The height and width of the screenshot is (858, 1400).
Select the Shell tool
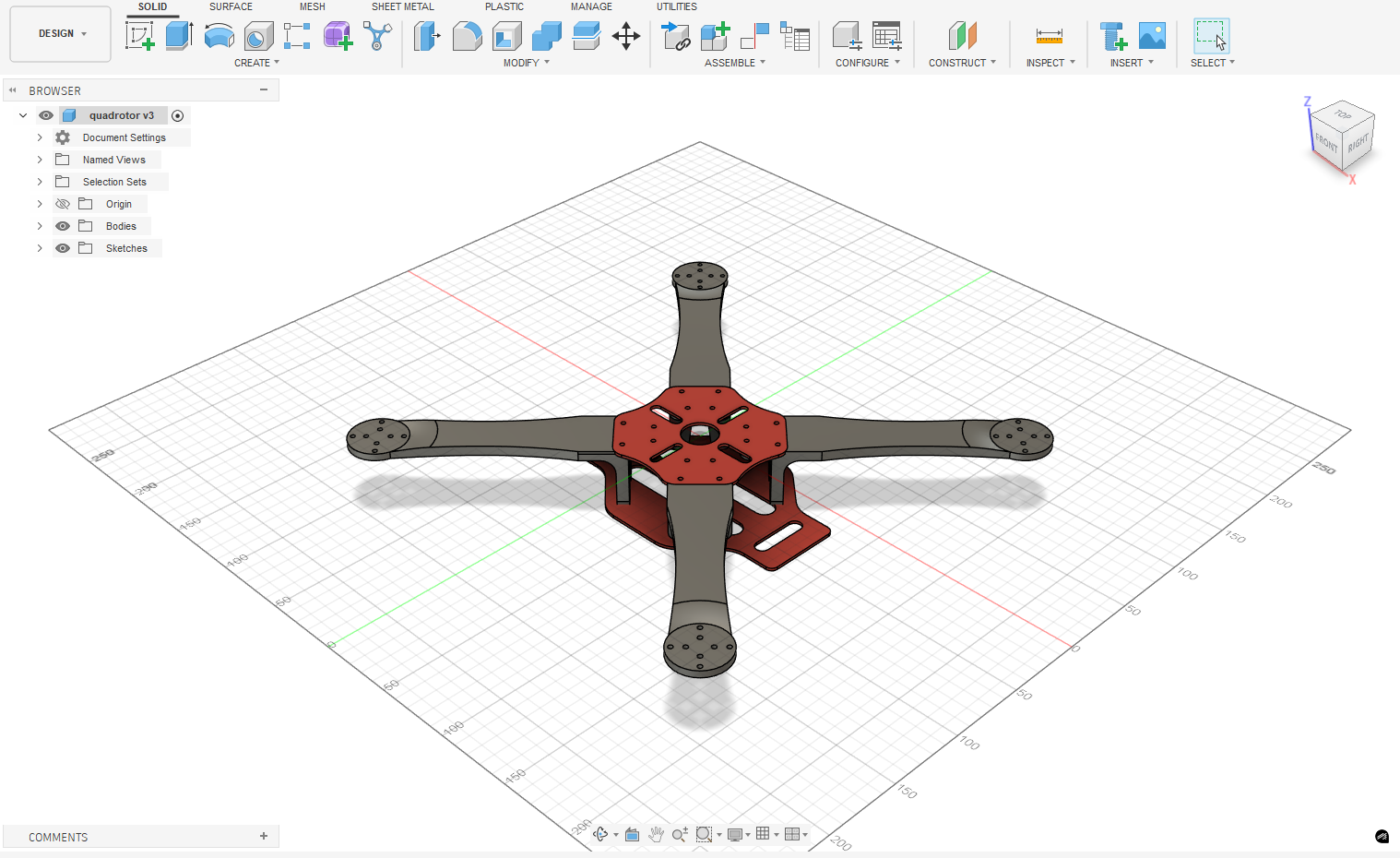tap(506, 36)
